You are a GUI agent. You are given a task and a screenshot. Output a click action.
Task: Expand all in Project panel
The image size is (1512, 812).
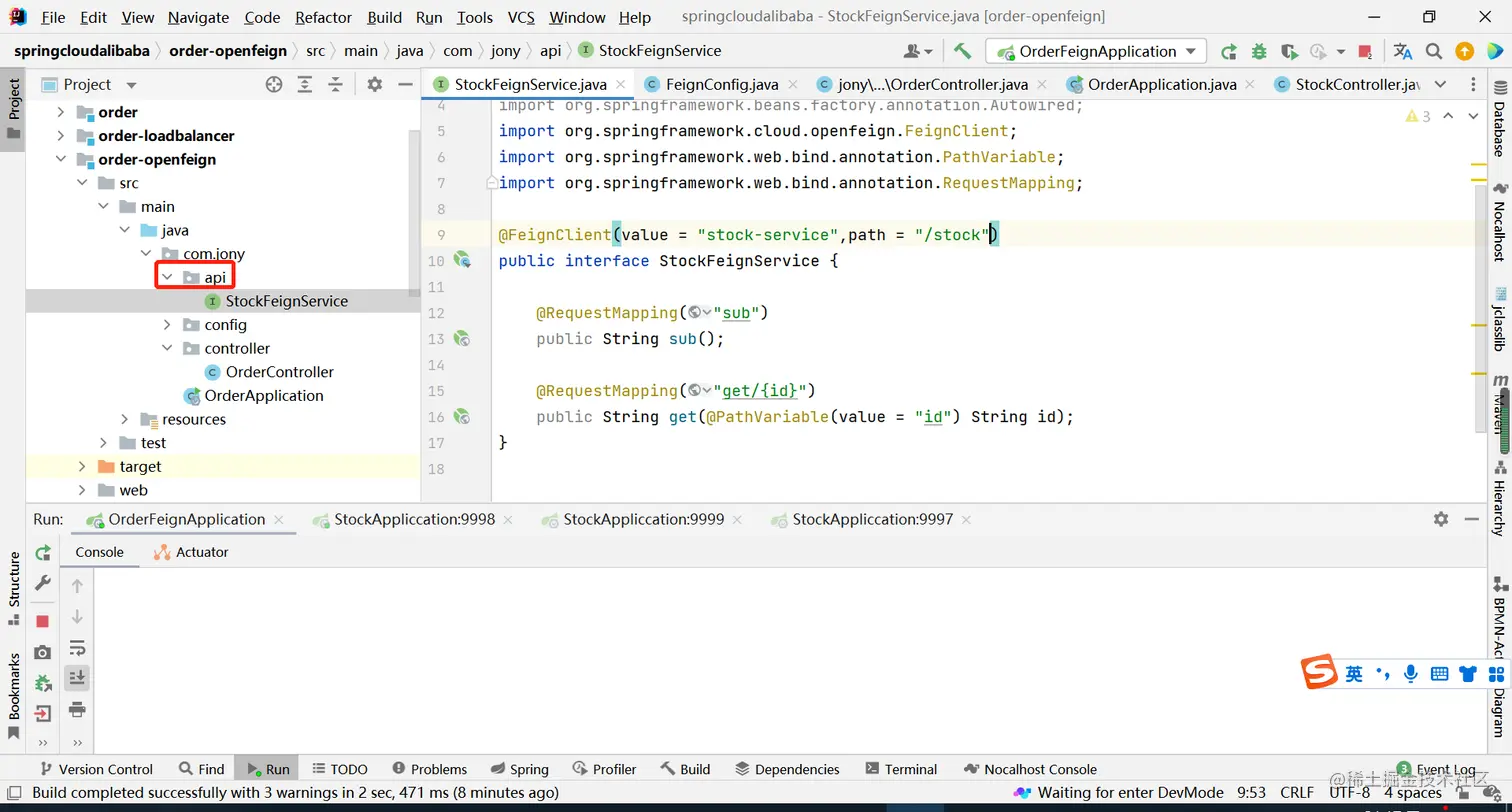coord(307,84)
